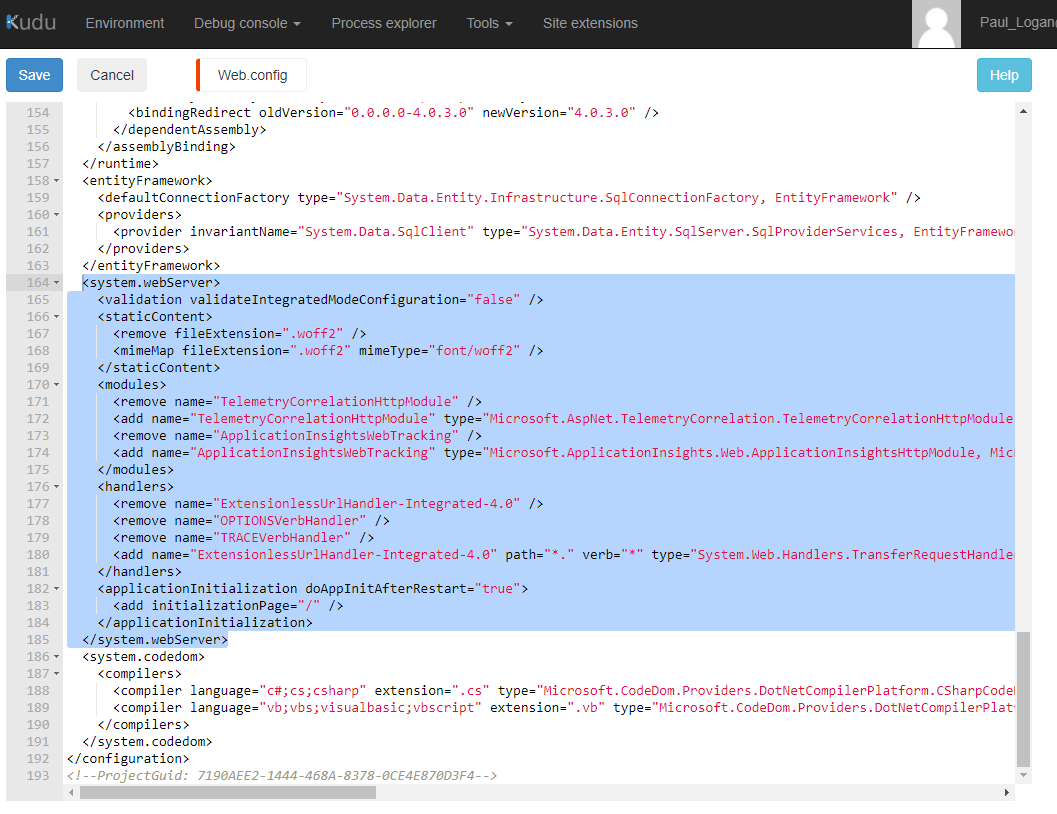
Task: Click "TRACEVerbHandler" on line 179
Action: tap(282, 538)
